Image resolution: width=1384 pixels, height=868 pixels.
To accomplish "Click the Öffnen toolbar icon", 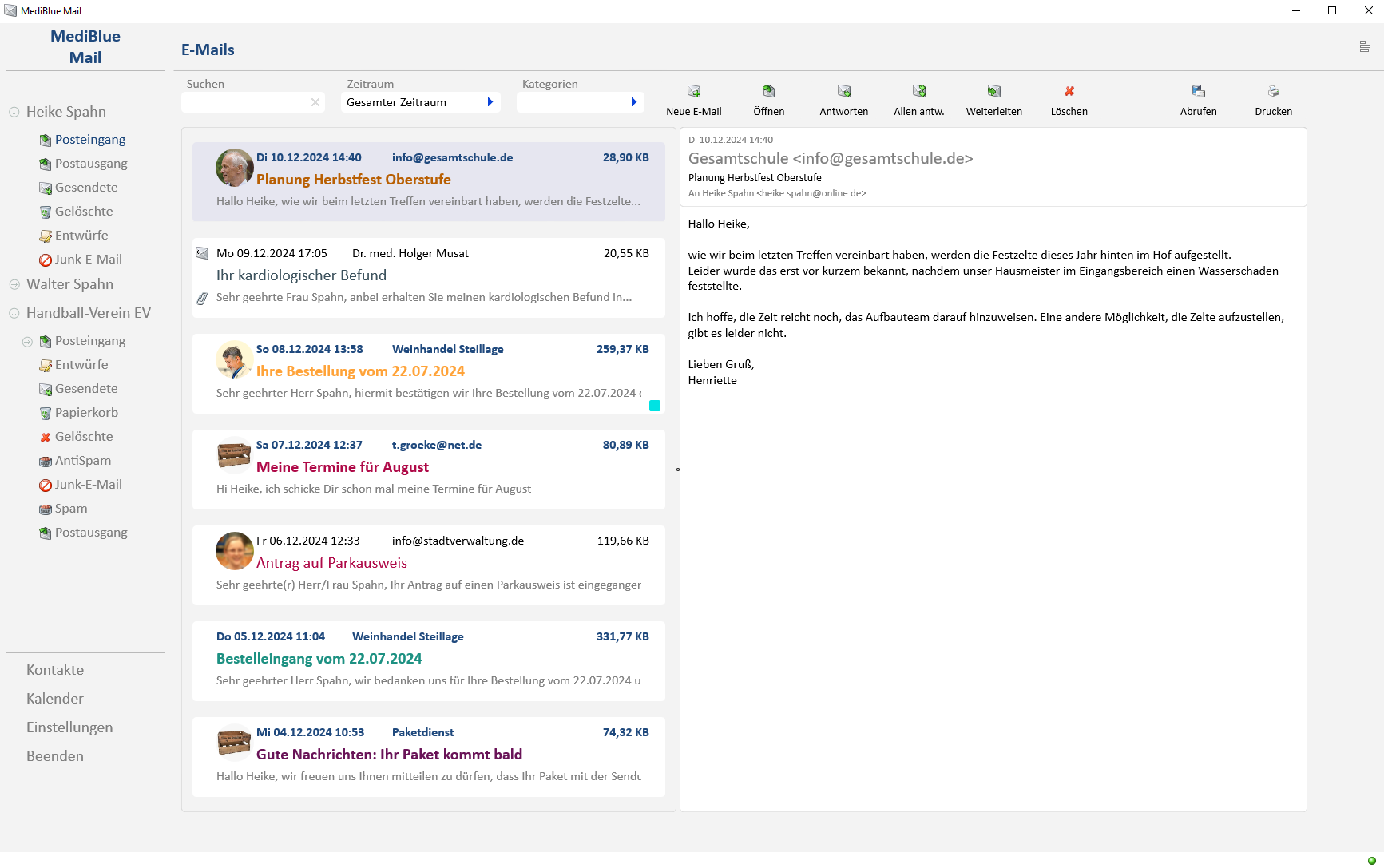I will (768, 91).
